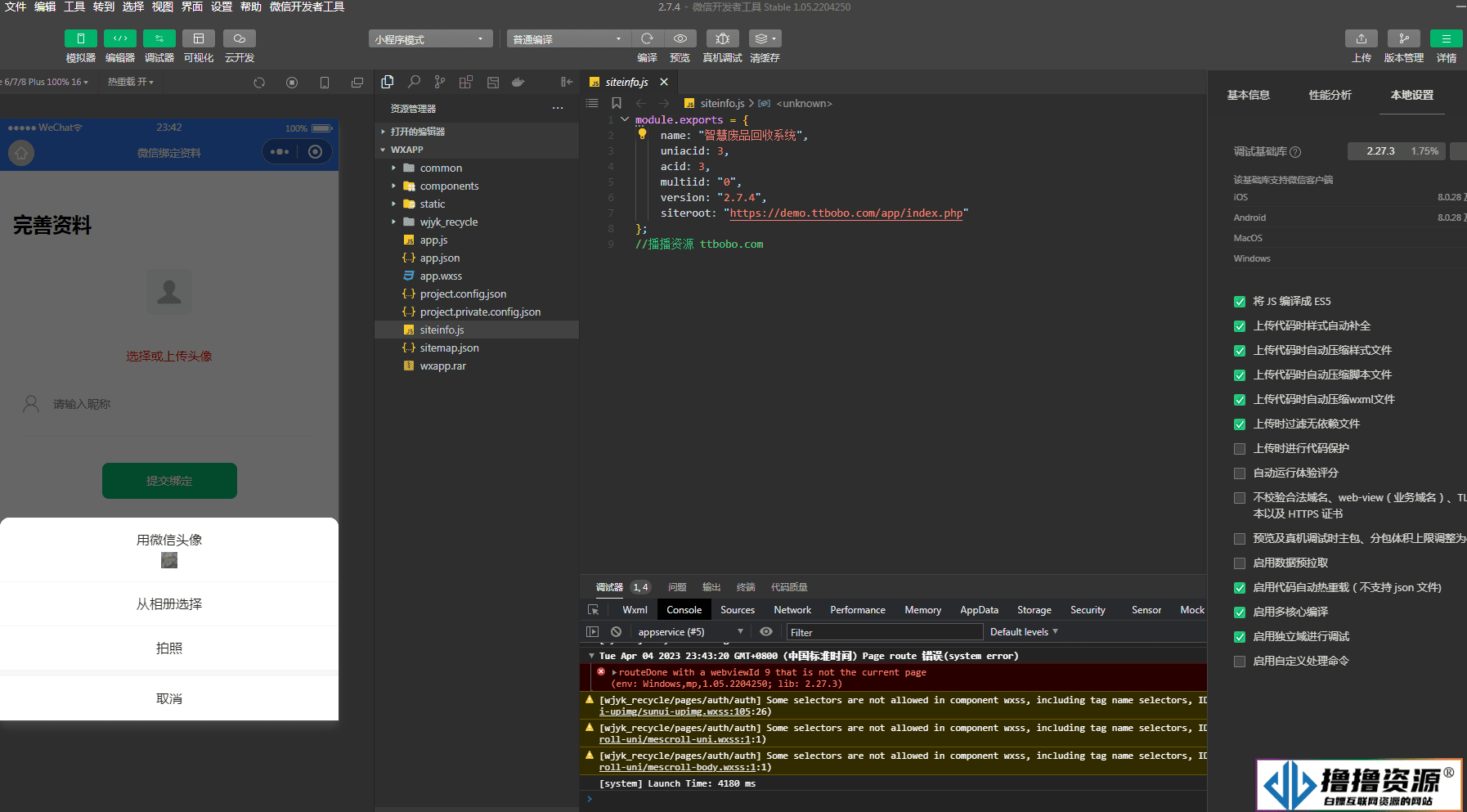
Task: Uncheck 上传代码时样式自动补全
Action: point(1240,326)
